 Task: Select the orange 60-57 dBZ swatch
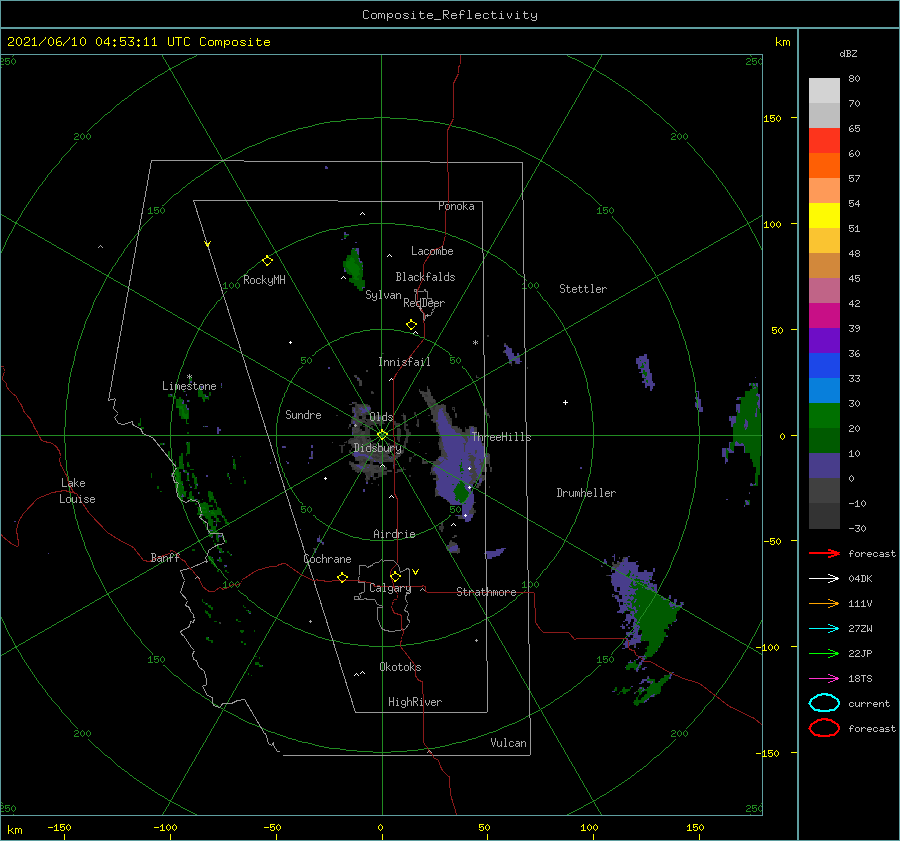tap(824, 166)
